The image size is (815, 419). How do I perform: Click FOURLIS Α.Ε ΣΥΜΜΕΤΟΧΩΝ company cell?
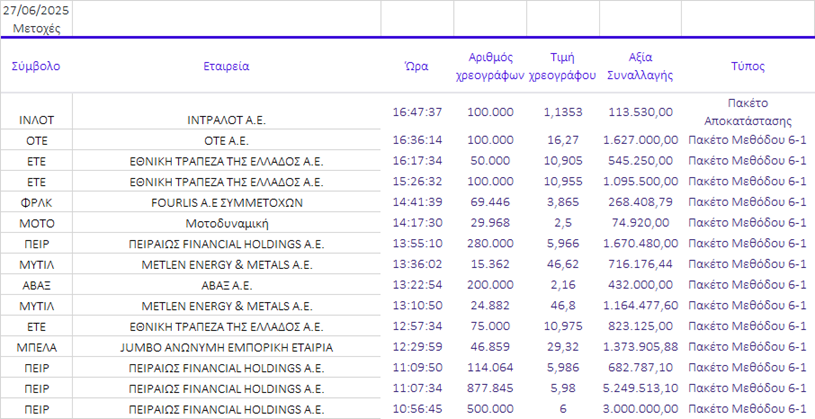227,203
